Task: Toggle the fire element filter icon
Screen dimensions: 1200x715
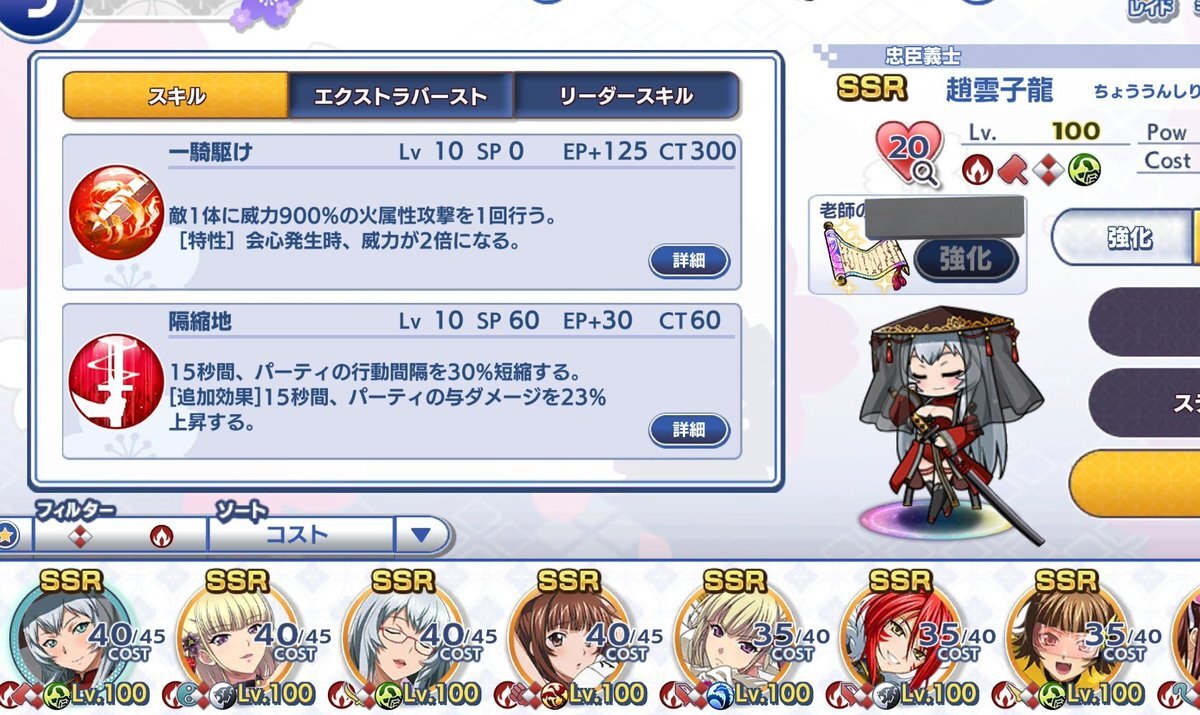Action: click(x=161, y=537)
